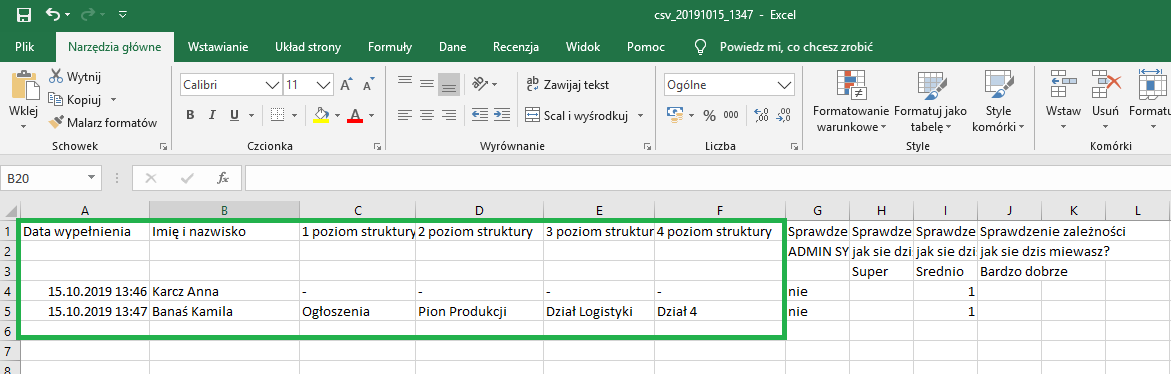Image resolution: width=1171 pixels, height=374 pixels.
Task: Click the Wklej paste icon
Action: [25, 84]
